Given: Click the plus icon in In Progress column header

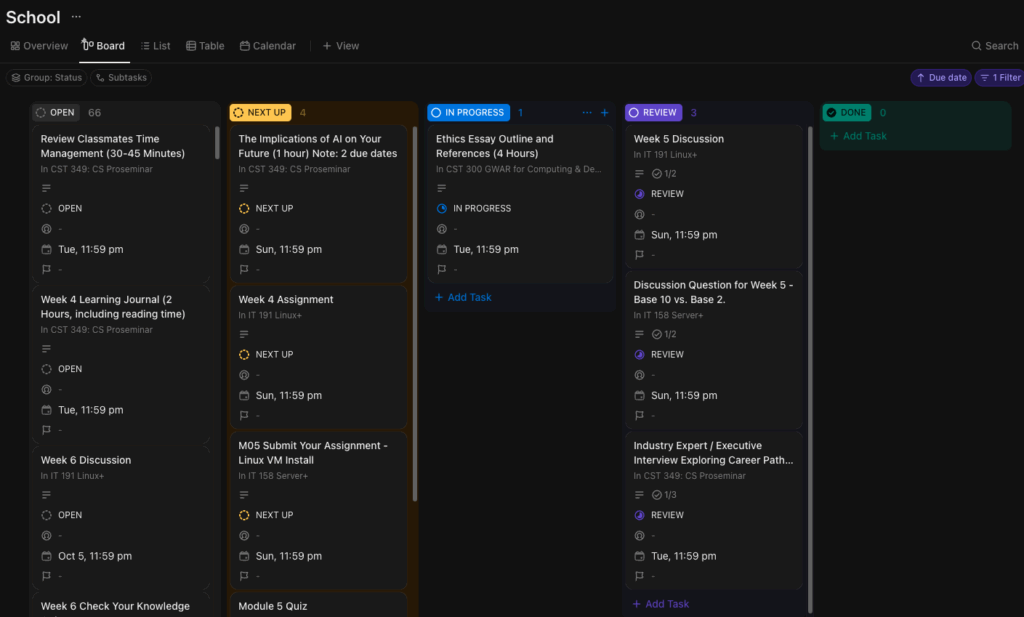Looking at the screenshot, I should tap(604, 113).
